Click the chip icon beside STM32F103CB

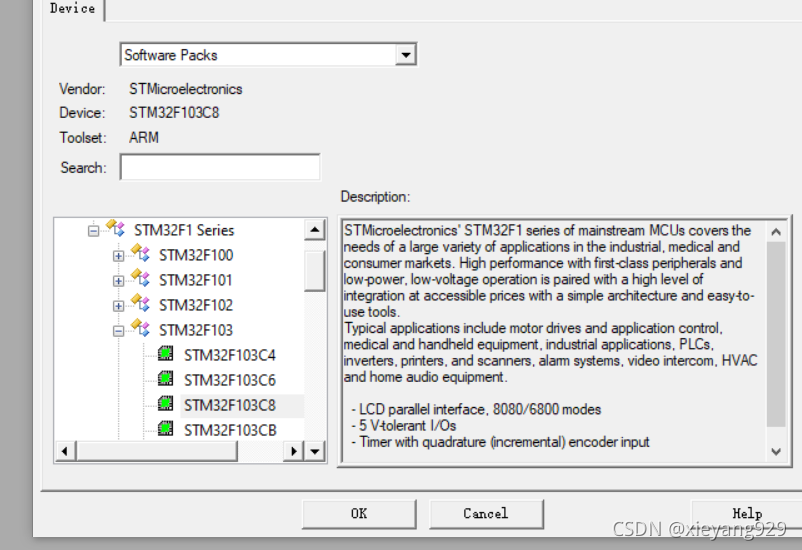pos(165,428)
